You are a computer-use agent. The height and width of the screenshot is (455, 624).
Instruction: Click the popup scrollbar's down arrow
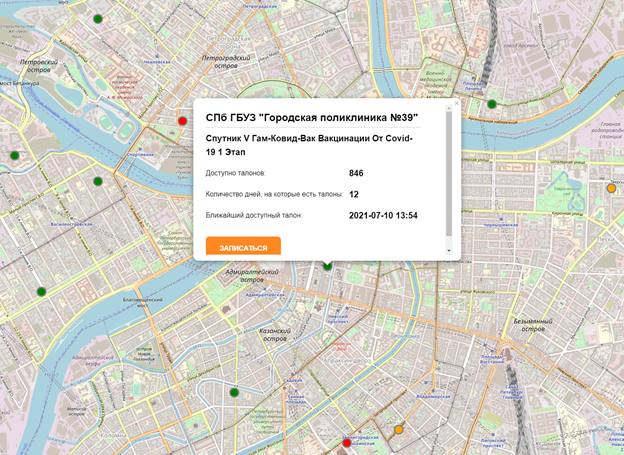(x=449, y=251)
